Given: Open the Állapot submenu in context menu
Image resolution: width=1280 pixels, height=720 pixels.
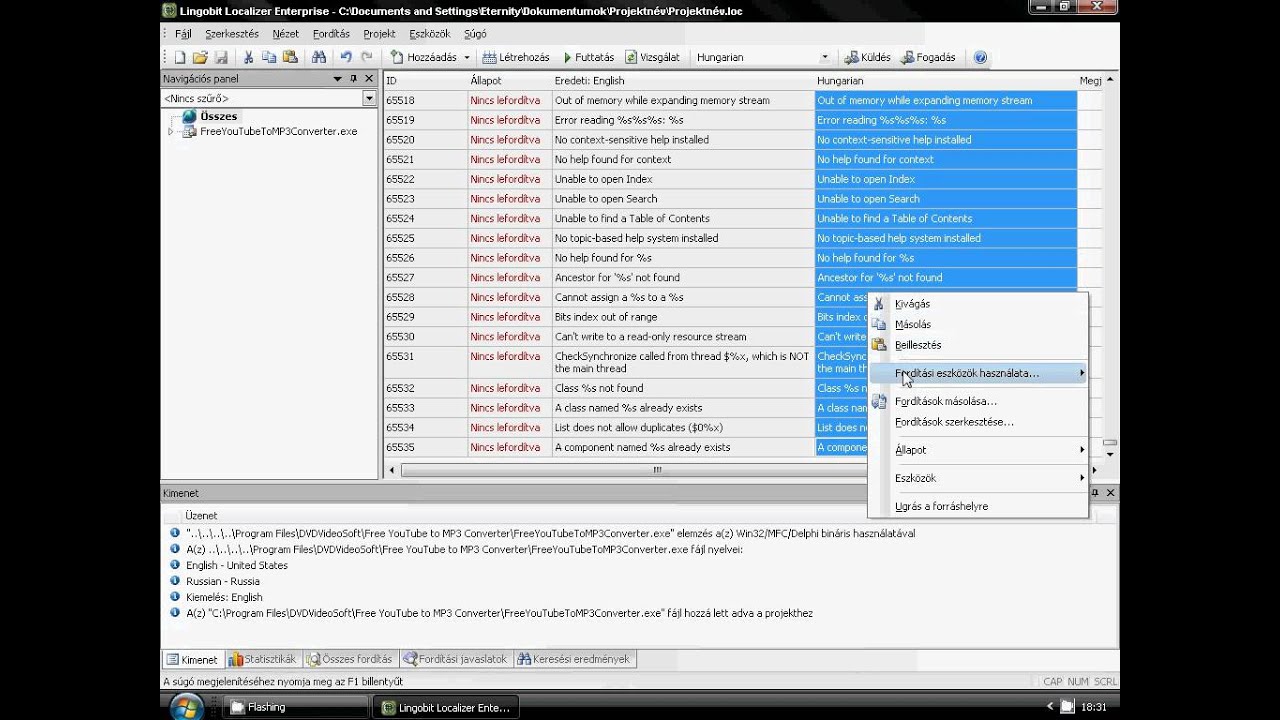Looking at the screenshot, I should pos(978,450).
